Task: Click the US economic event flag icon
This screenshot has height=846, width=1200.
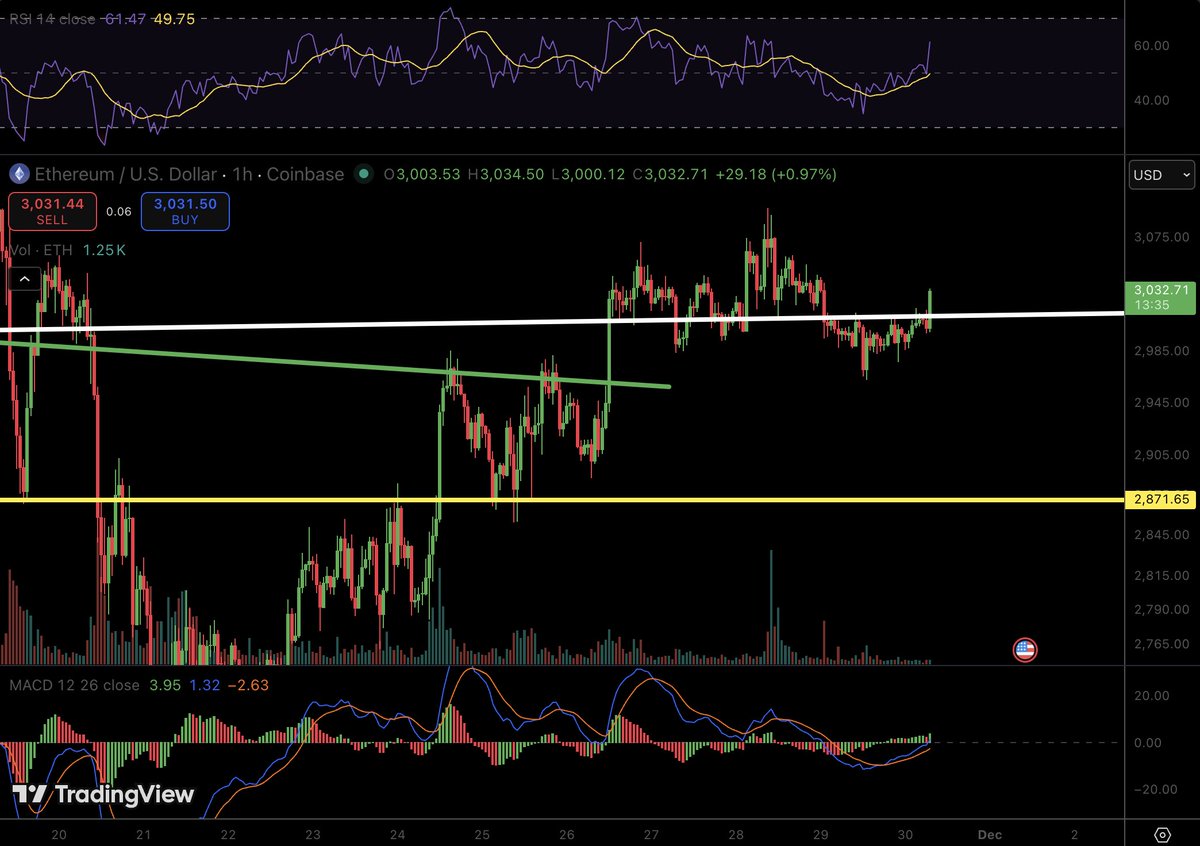Action: 1024,650
